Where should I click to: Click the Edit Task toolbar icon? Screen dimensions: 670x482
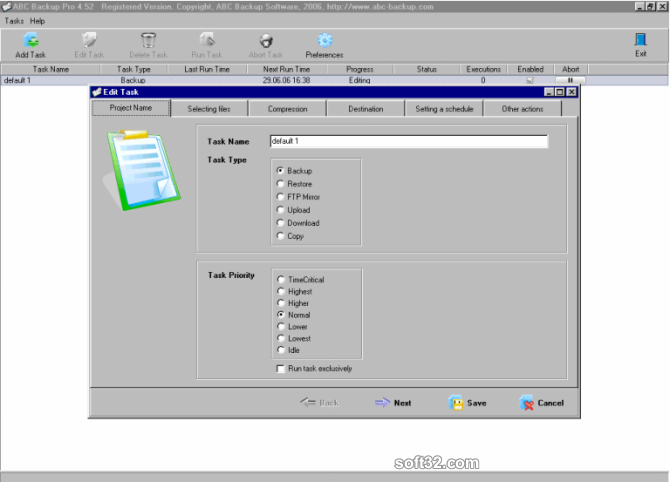click(89, 40)
